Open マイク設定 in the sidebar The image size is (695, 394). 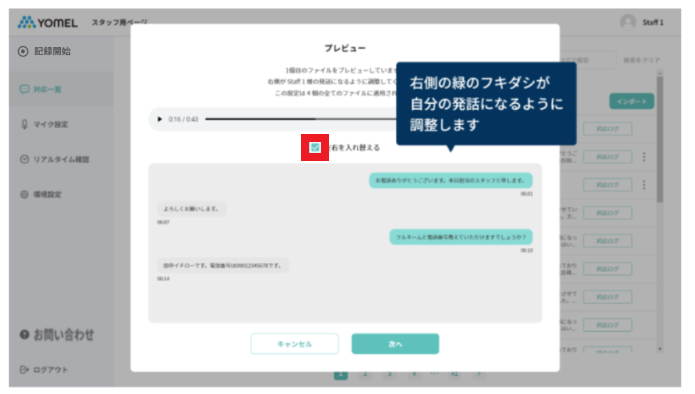[44, 124]
